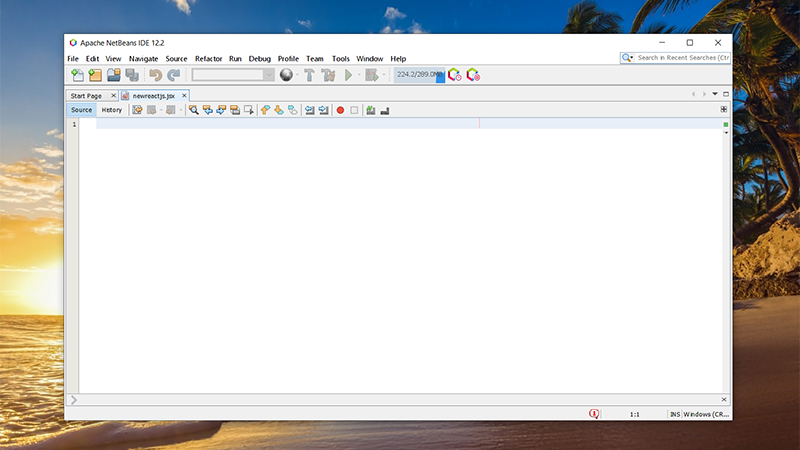Click the memory usage bar 224.2/289.0MB
The image size is (800, 450).
tap(419, 74)
